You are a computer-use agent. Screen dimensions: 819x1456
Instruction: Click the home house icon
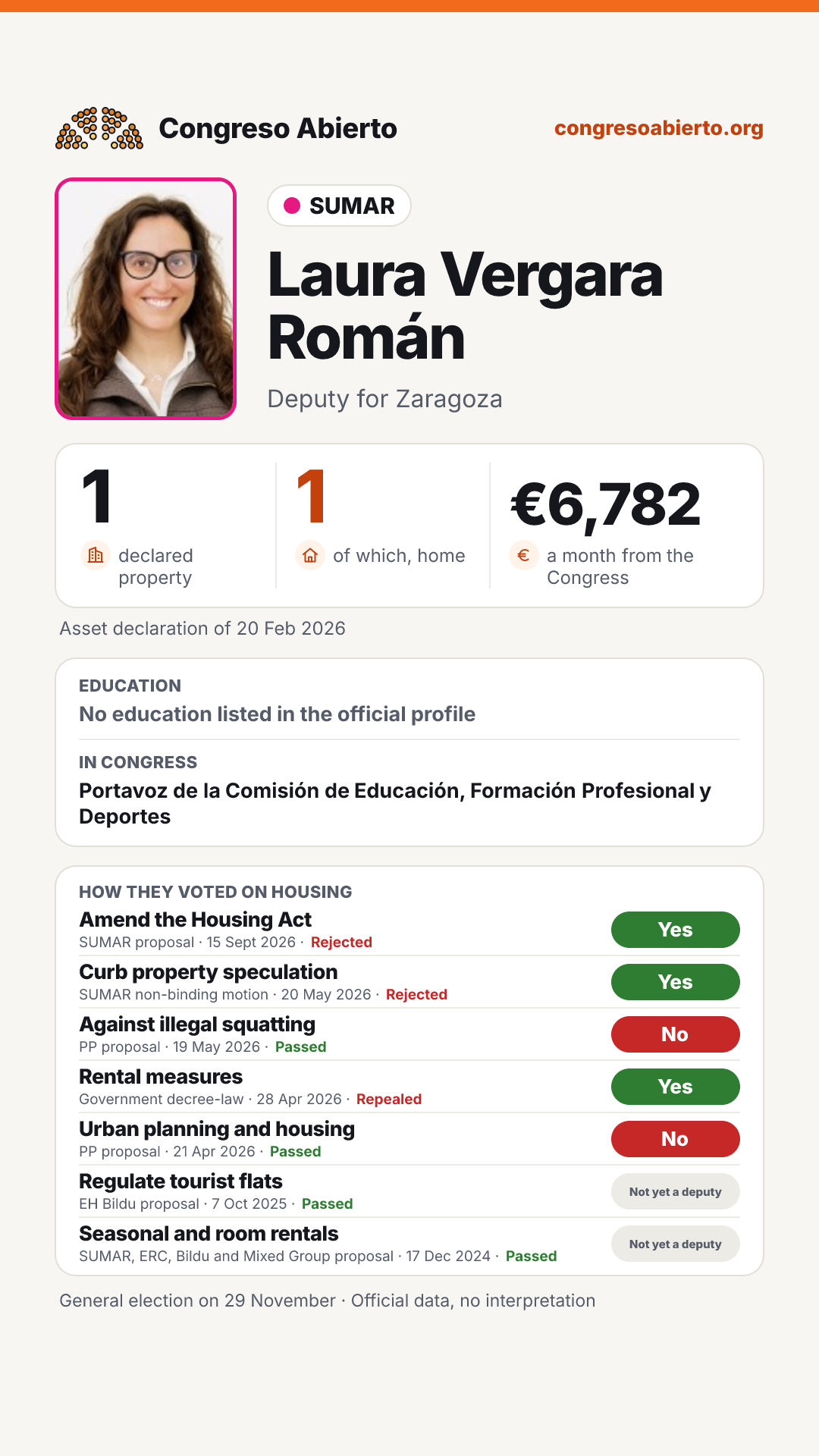(x=310, y=556)
